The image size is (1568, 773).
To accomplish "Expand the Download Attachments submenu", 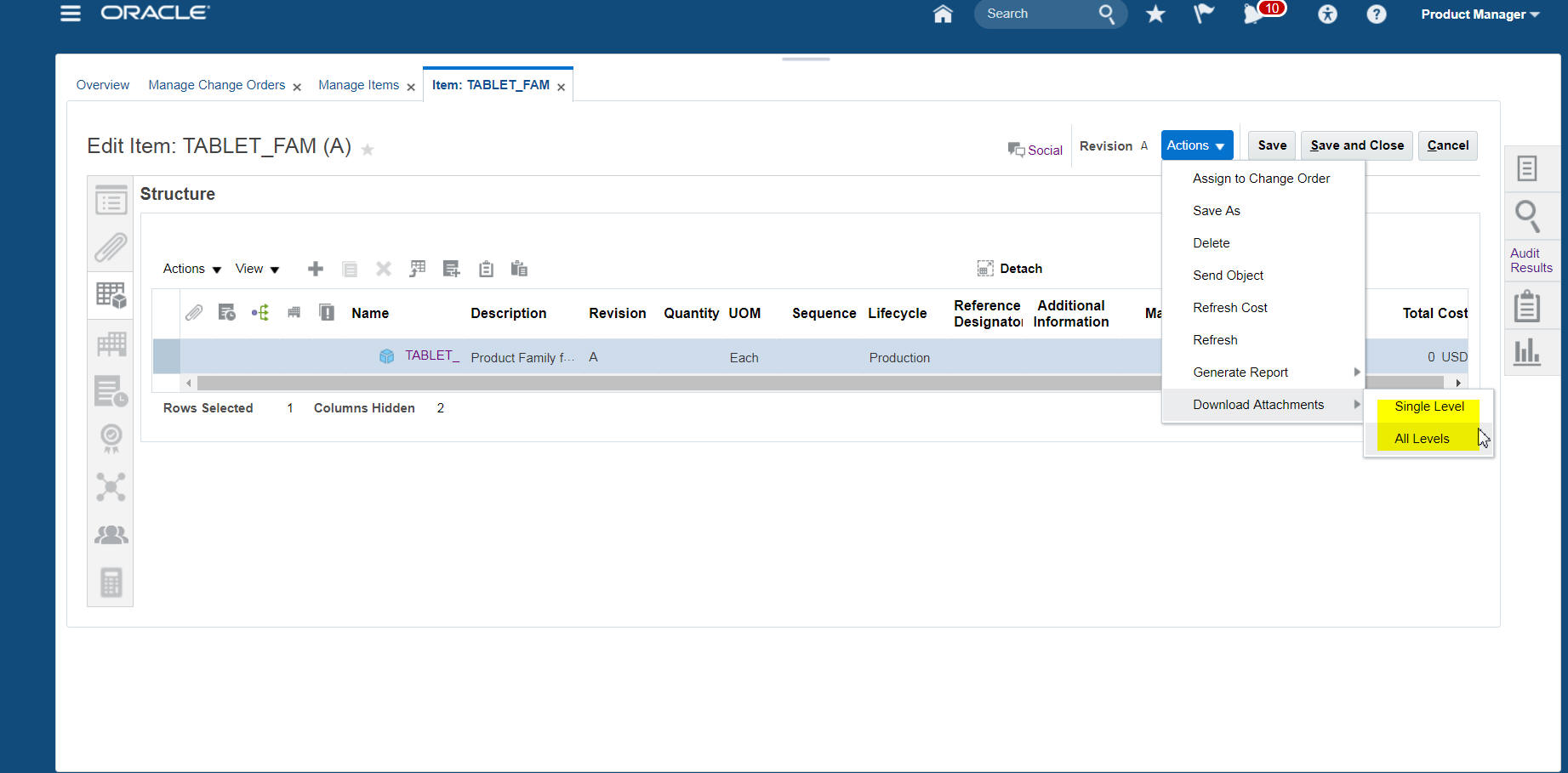I will tap(1263, 405).
